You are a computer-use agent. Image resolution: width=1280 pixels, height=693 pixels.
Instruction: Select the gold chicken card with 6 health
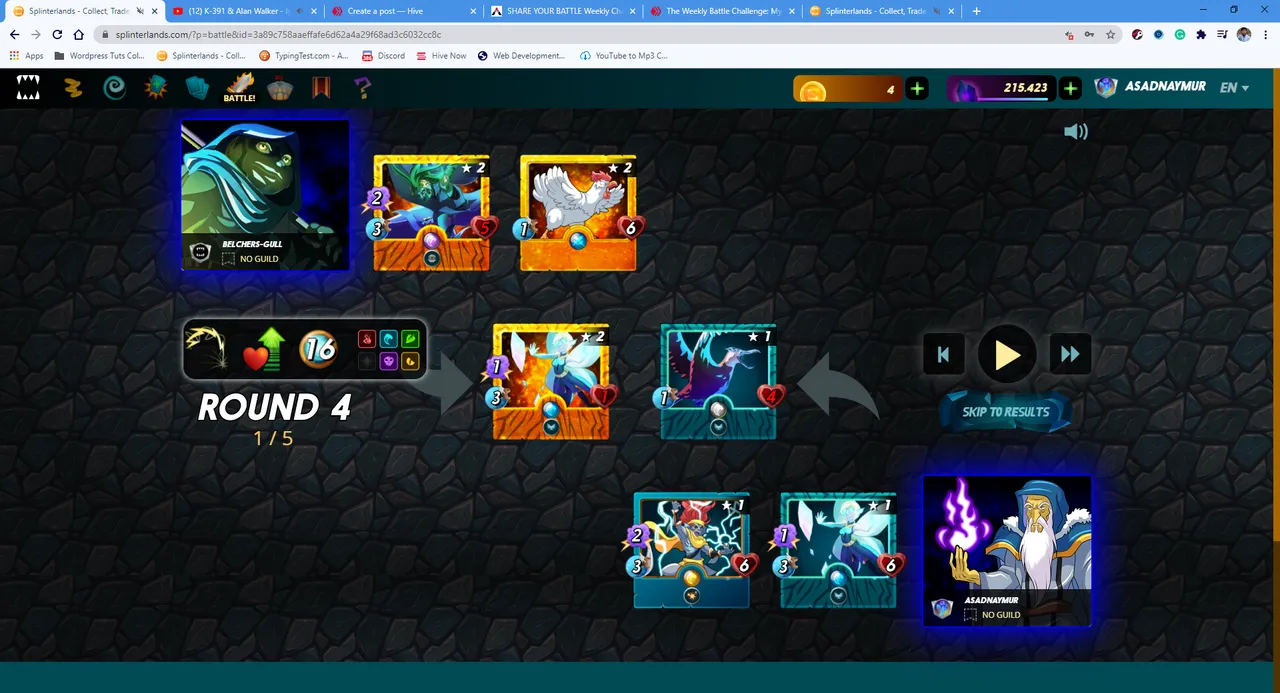(x=578, y=213)
